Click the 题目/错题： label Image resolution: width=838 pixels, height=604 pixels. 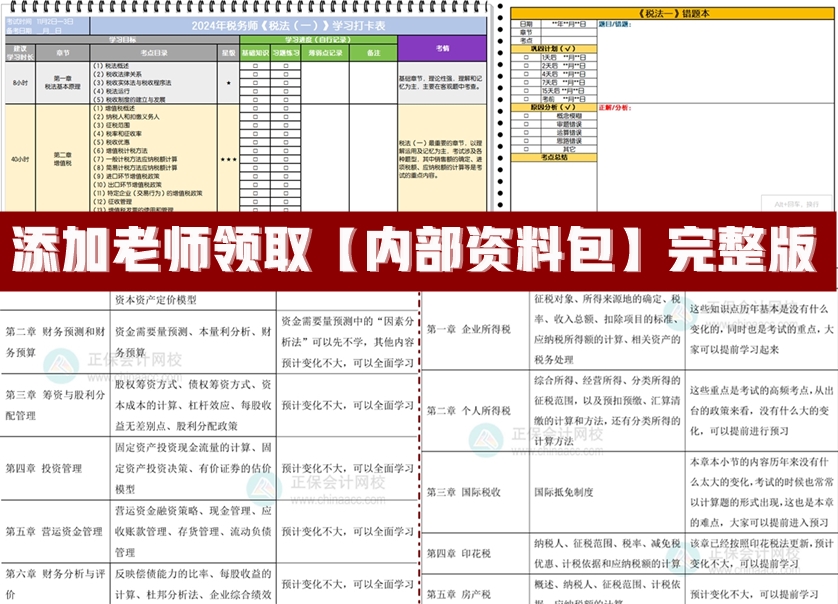[x=615, y=24]
